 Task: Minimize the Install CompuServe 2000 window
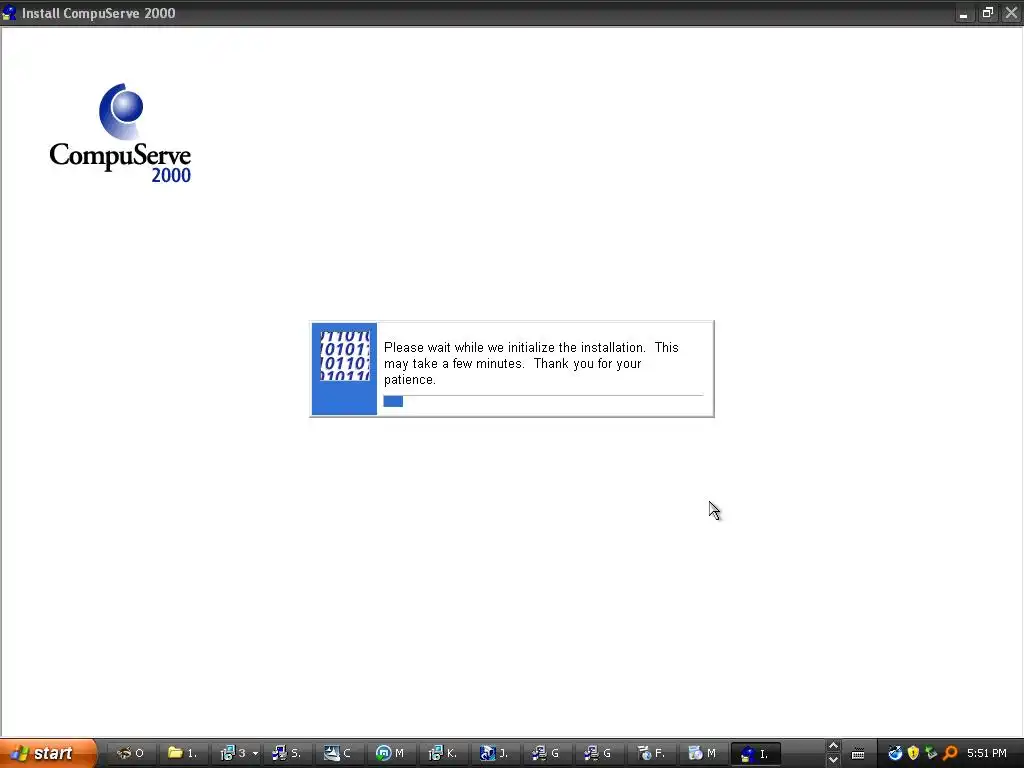[x=963, y=13]
